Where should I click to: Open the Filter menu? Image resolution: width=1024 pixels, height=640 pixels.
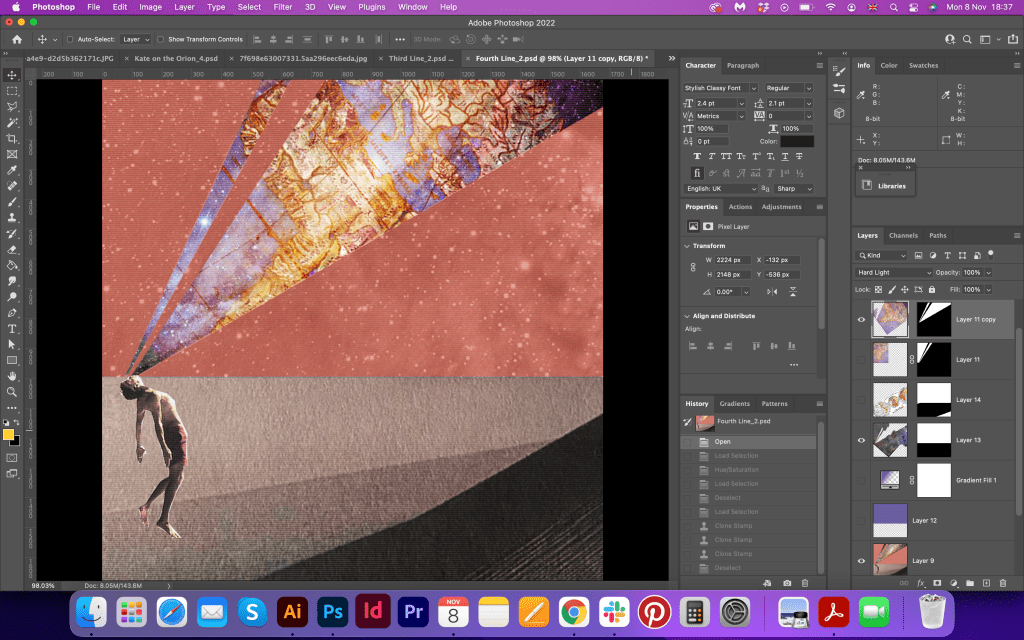283,7
